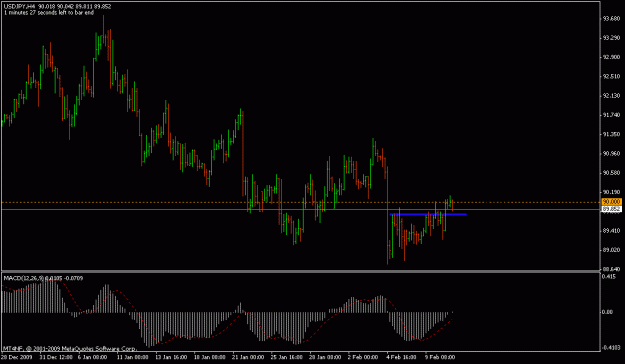Click the orange 90.000 price tag

point(611,202)
